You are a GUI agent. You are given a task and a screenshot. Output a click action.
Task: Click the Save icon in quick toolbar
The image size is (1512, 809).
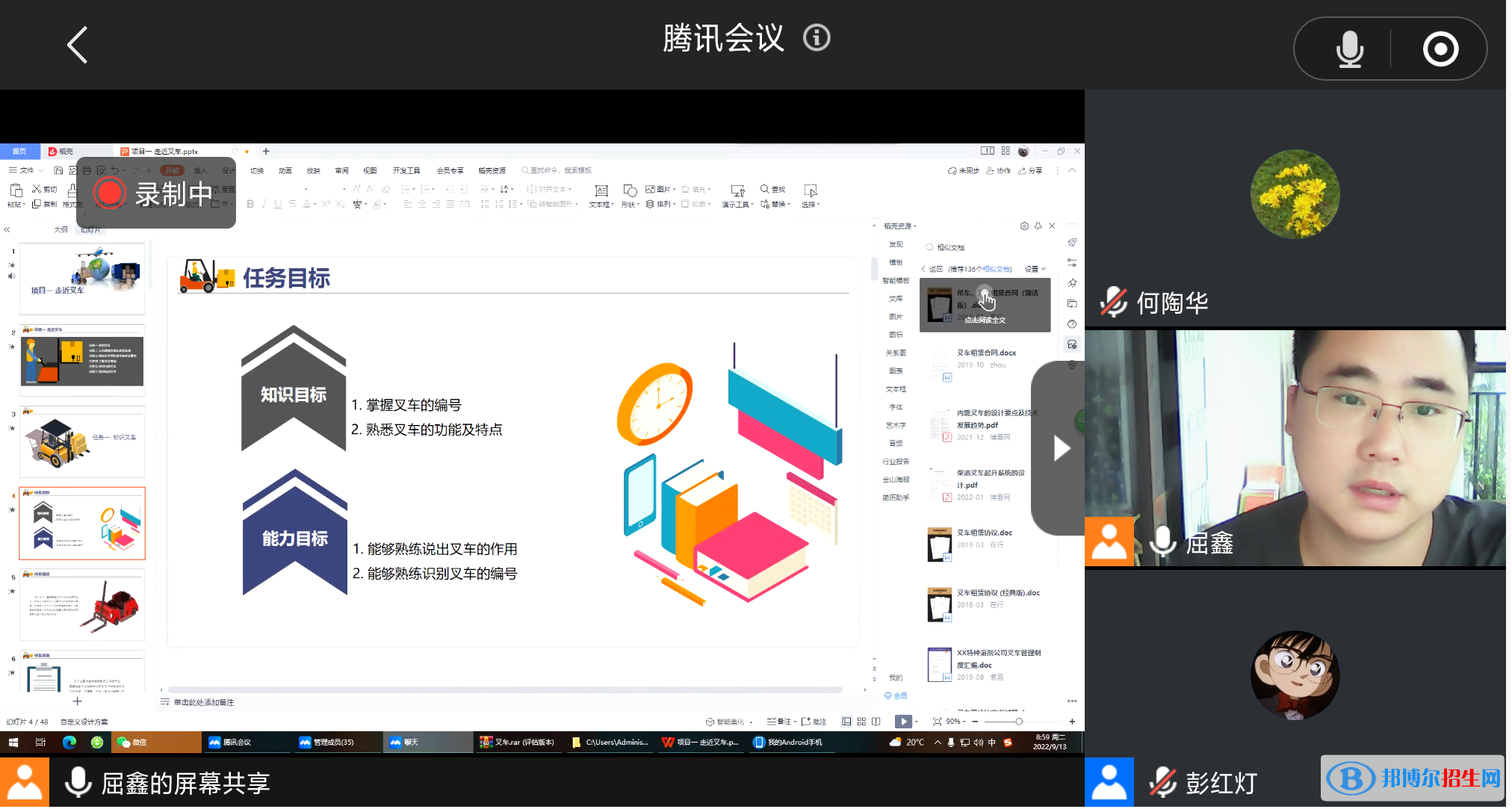click(58, 170)
